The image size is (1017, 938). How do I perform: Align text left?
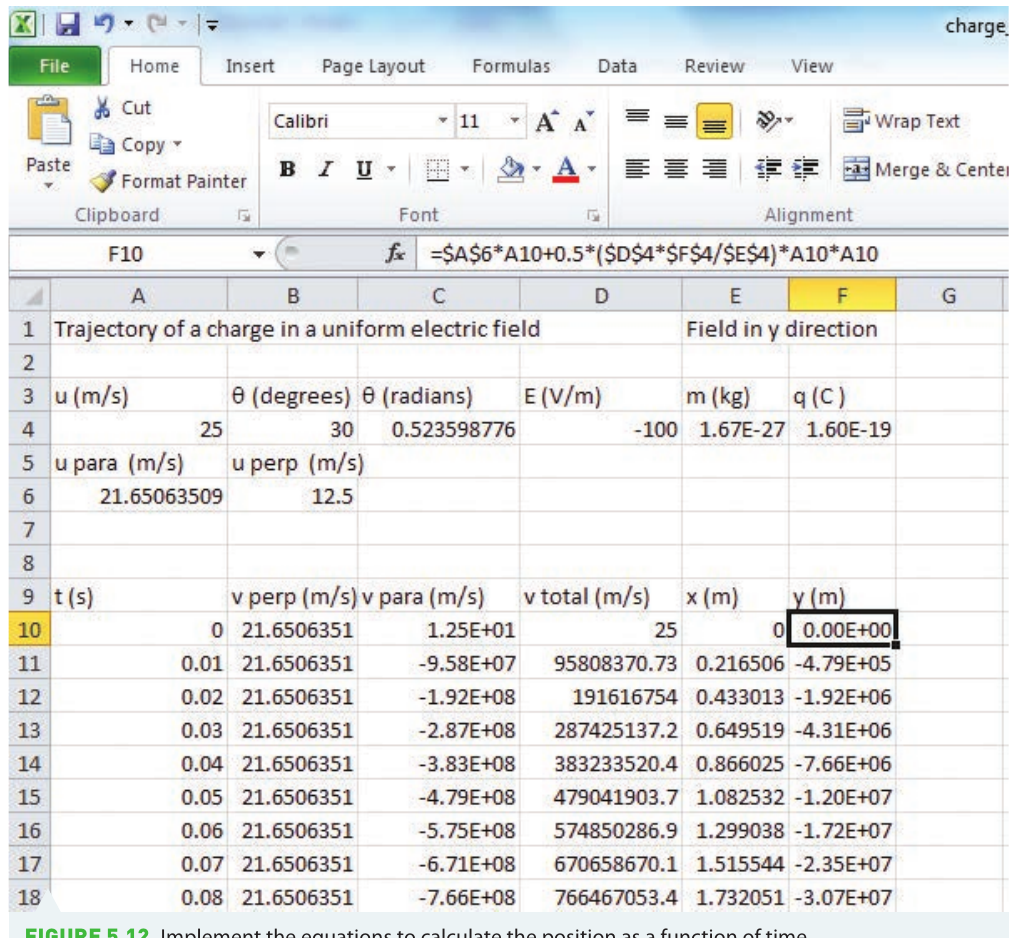[x=637, y=169]
